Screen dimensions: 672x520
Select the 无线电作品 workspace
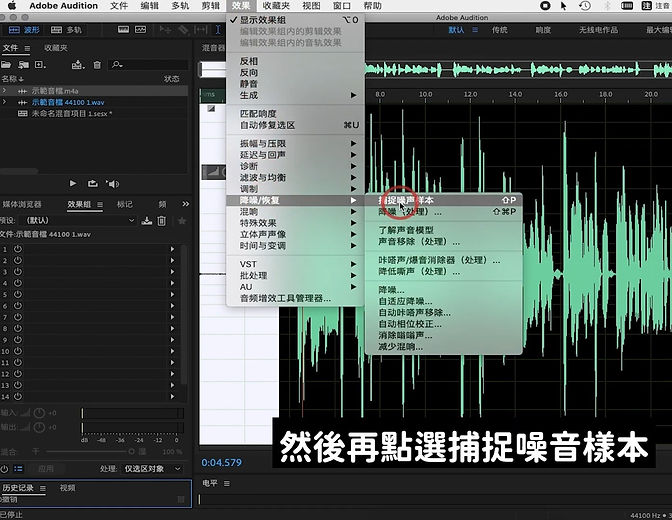[598, 30]
